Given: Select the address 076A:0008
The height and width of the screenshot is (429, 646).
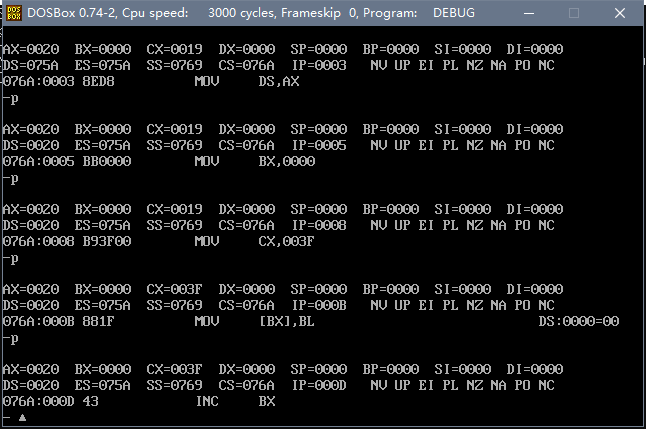Looking at the screenshot, I should [x=39, y=241].
